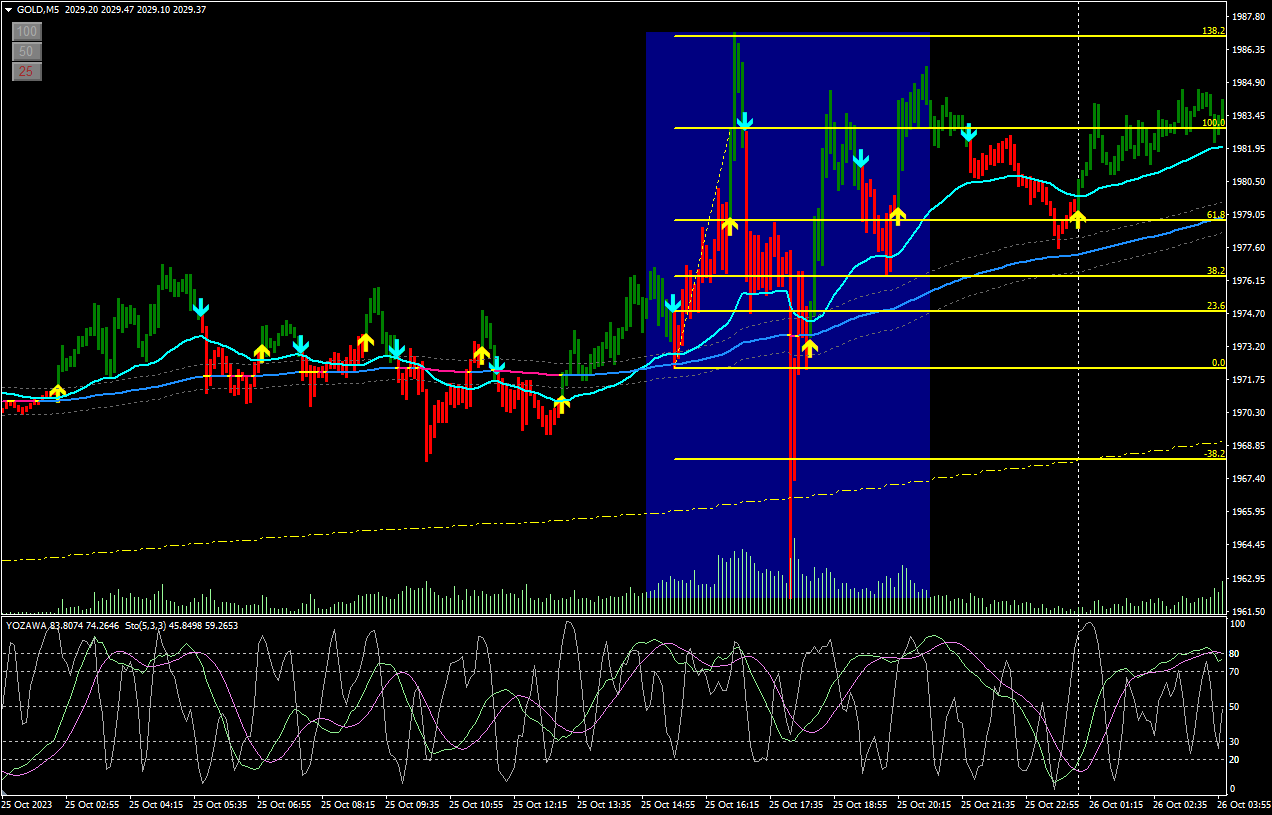This screenshot has height=815, width=1272.
Task: Click the 26 Oct 01:15 time label
Action: (1115, 804)
